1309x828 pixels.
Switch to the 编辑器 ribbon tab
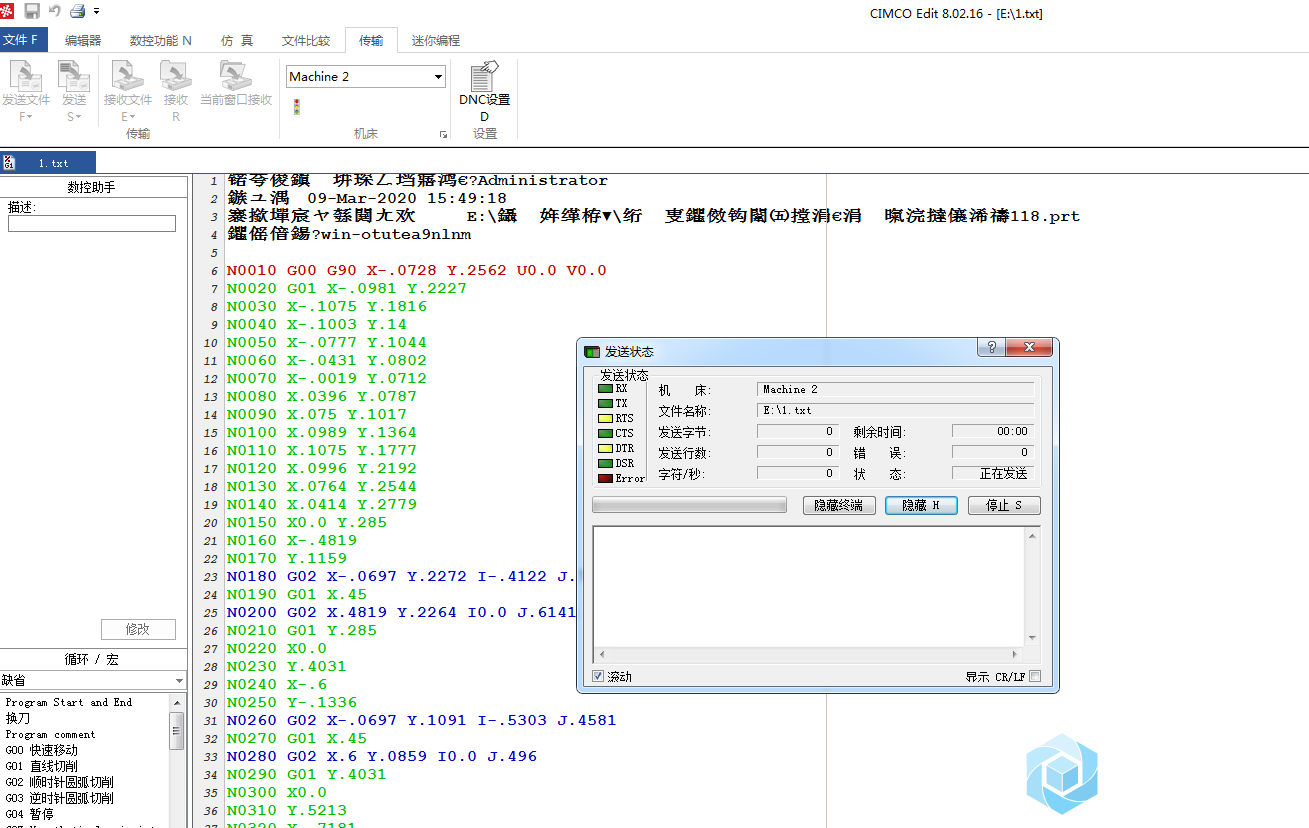point(83,40)
